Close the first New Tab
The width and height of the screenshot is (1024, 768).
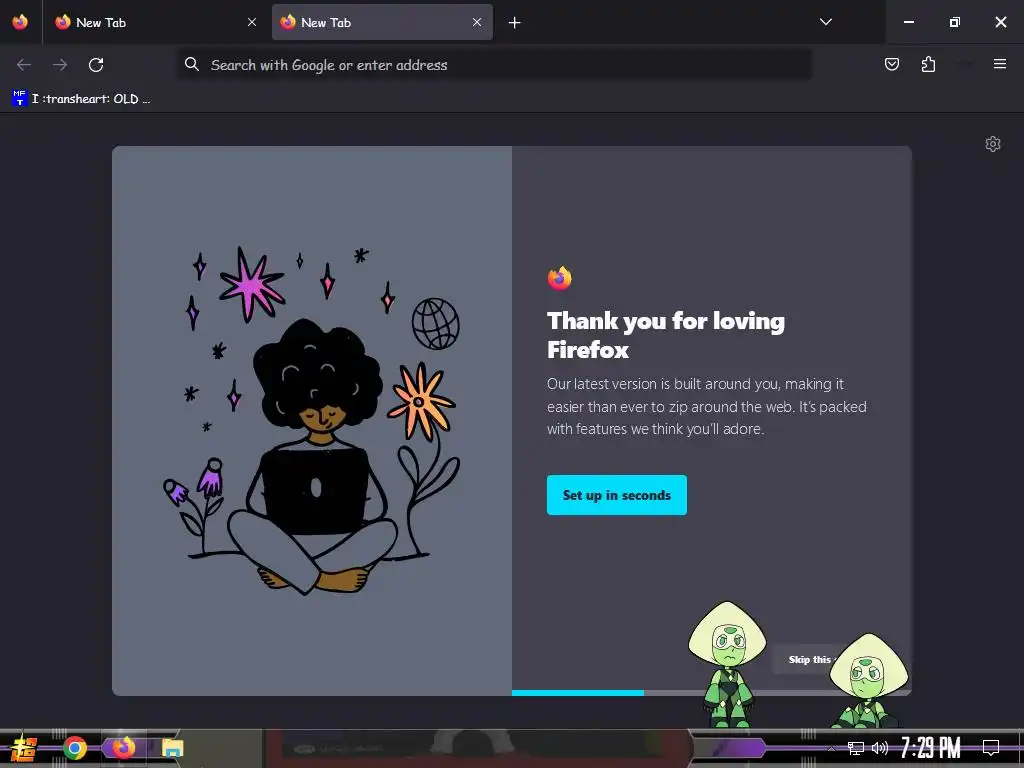point(251,22)
